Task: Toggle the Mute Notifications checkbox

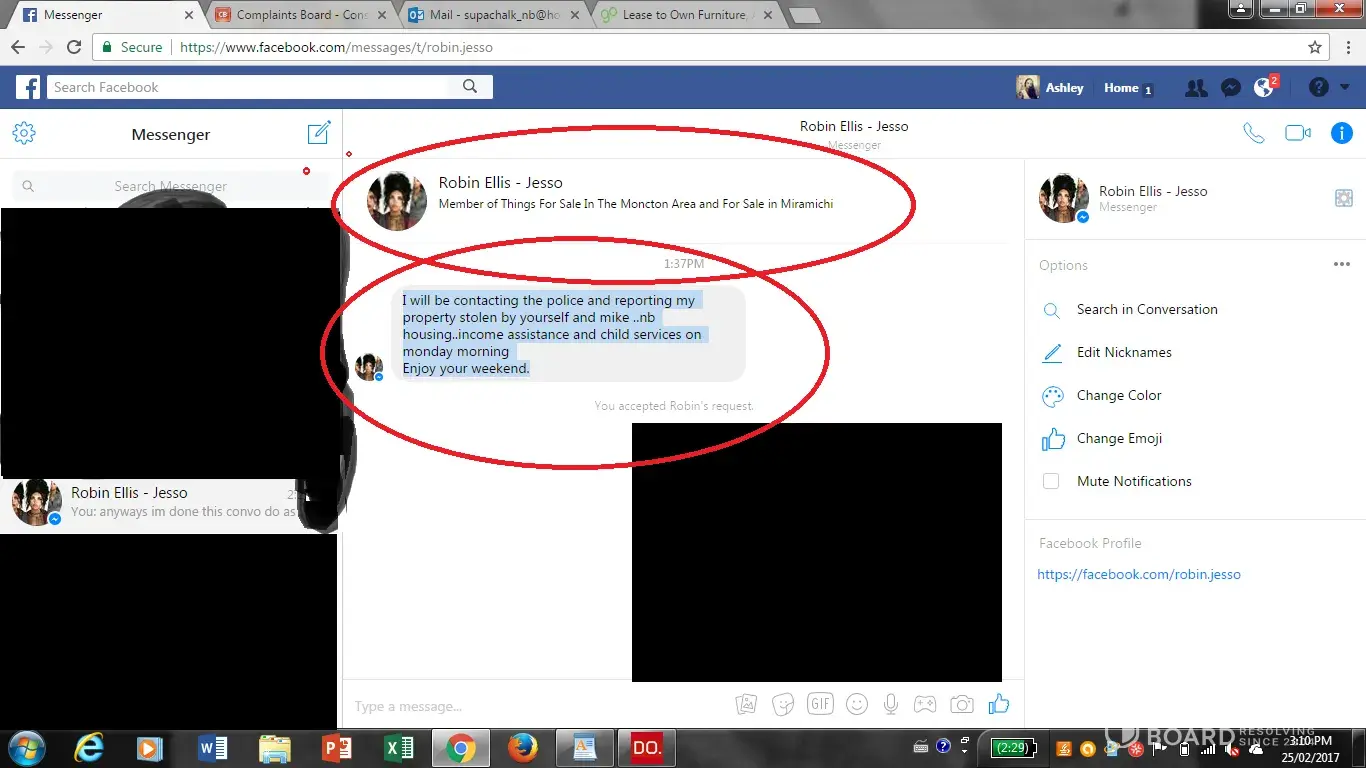Action: tap(1051, 481)
